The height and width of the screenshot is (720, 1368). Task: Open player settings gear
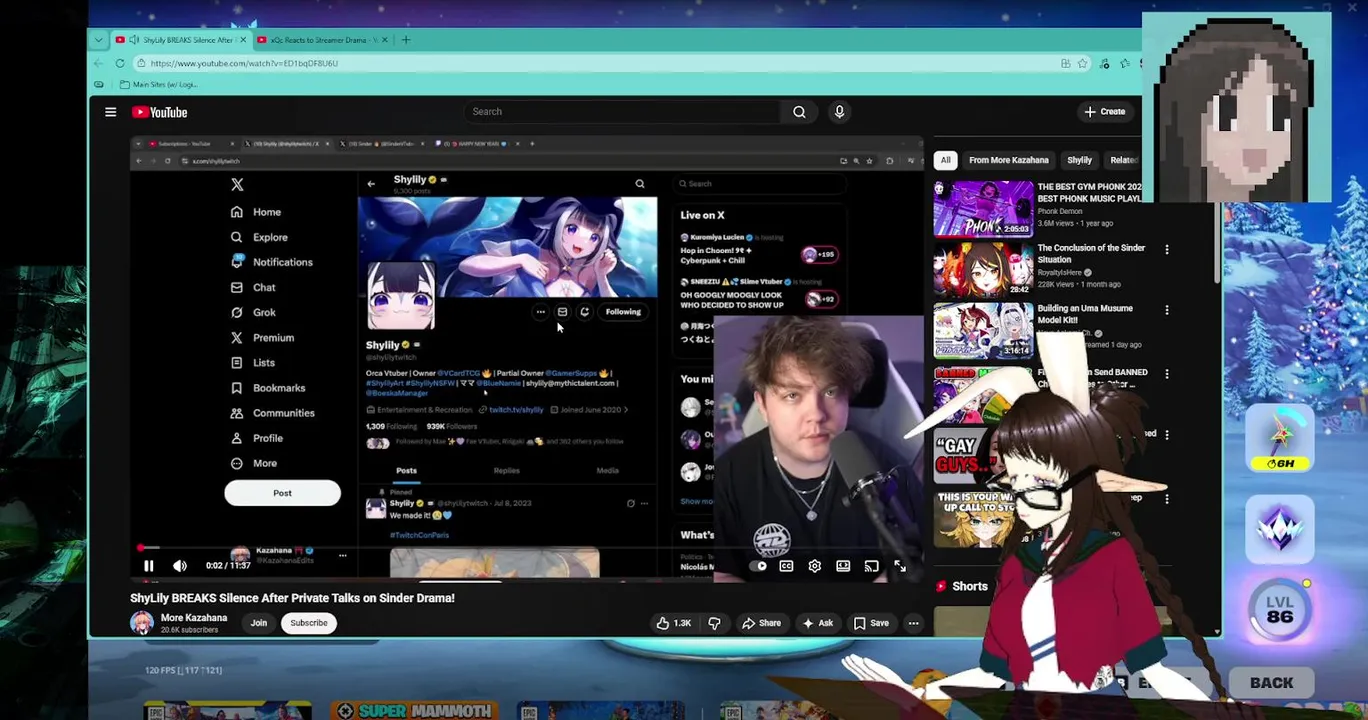pos(814,566)
